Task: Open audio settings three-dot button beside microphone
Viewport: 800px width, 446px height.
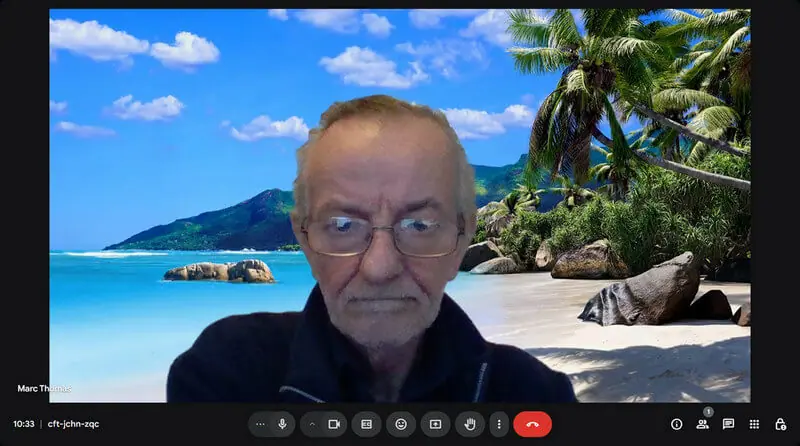Action: (260, 424)
